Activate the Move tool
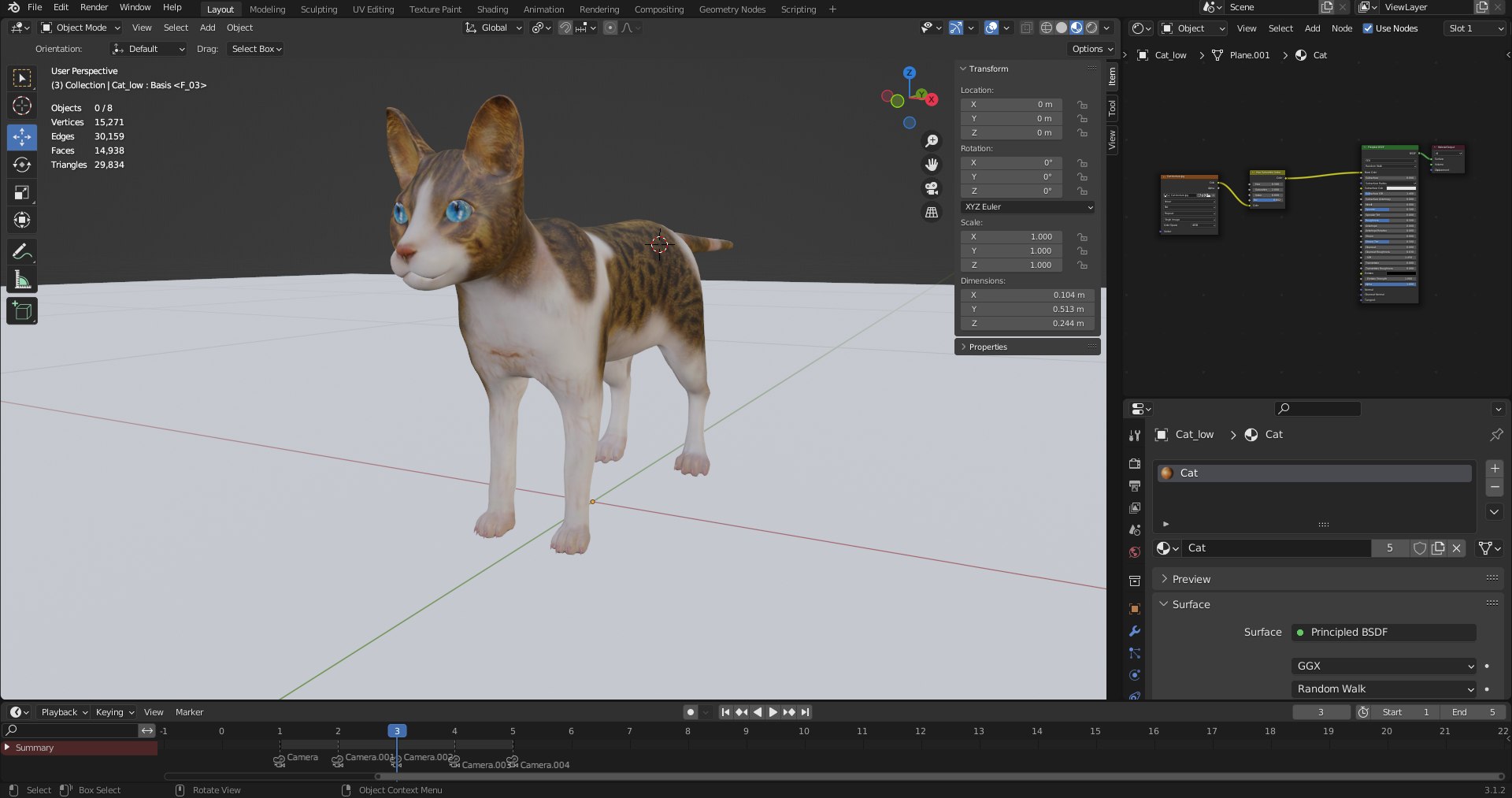Image resolution: width=1512 pixels, height=798 pixels. 22,137
